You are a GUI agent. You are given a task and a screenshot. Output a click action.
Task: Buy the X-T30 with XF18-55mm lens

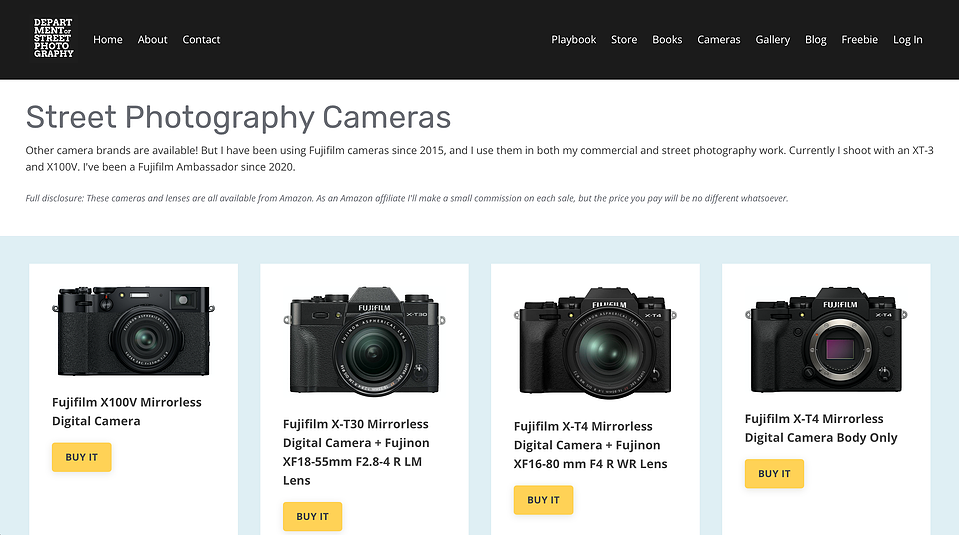pyautogui.click(x=313, y=517)
